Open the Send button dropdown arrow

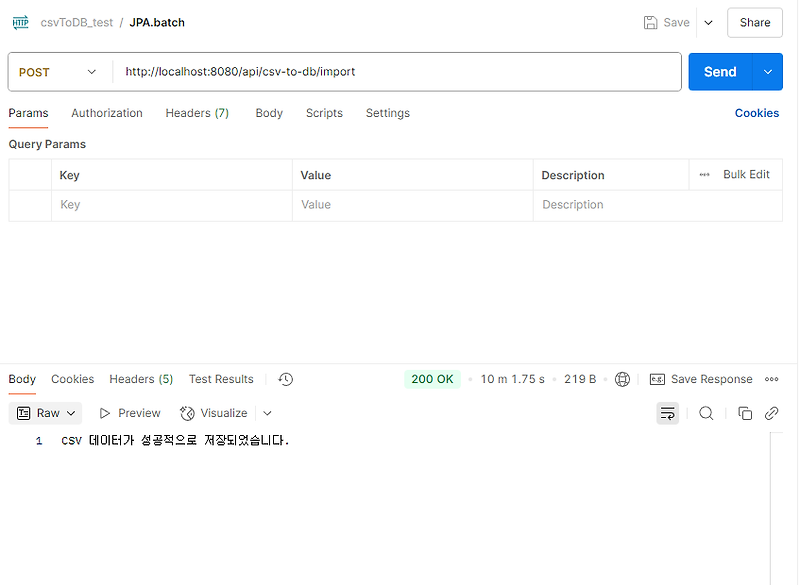765,71
